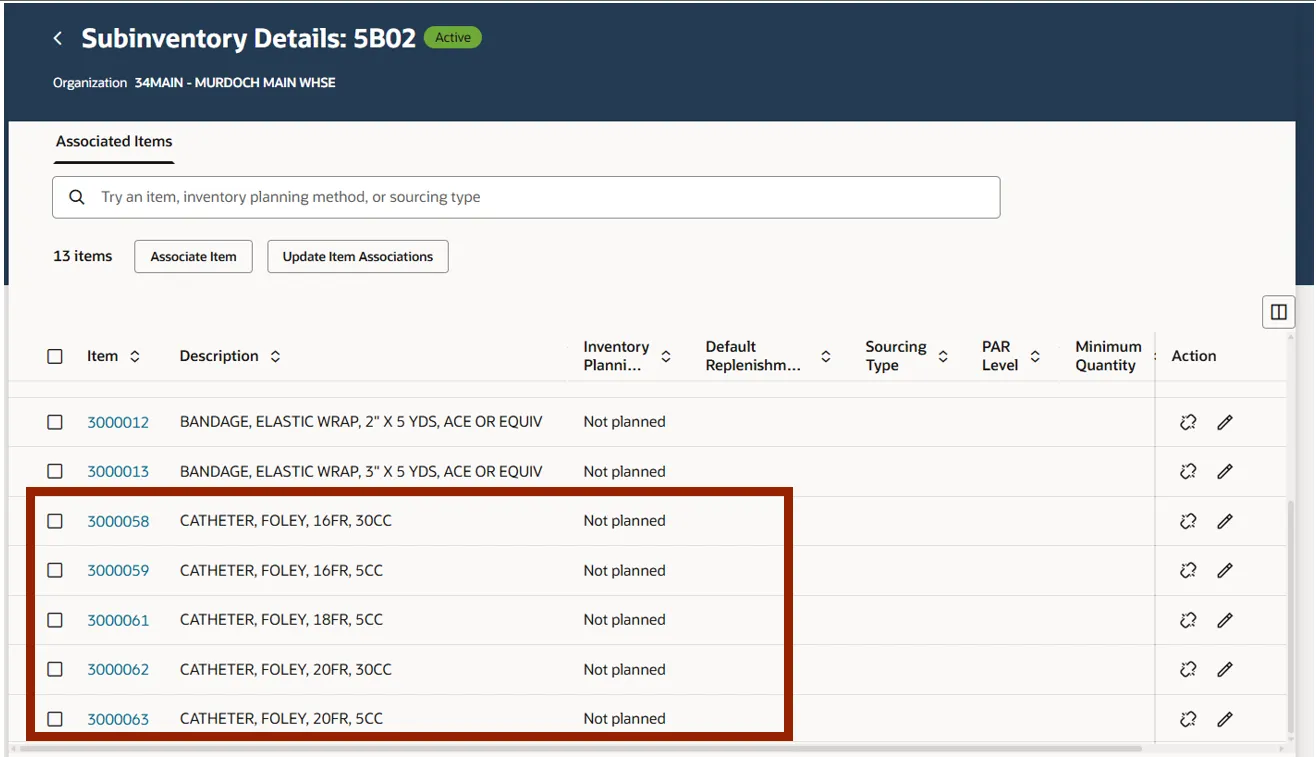Click the unlink icon for item 3000062
The image size is (1316, 757).
click(1188, 669)
